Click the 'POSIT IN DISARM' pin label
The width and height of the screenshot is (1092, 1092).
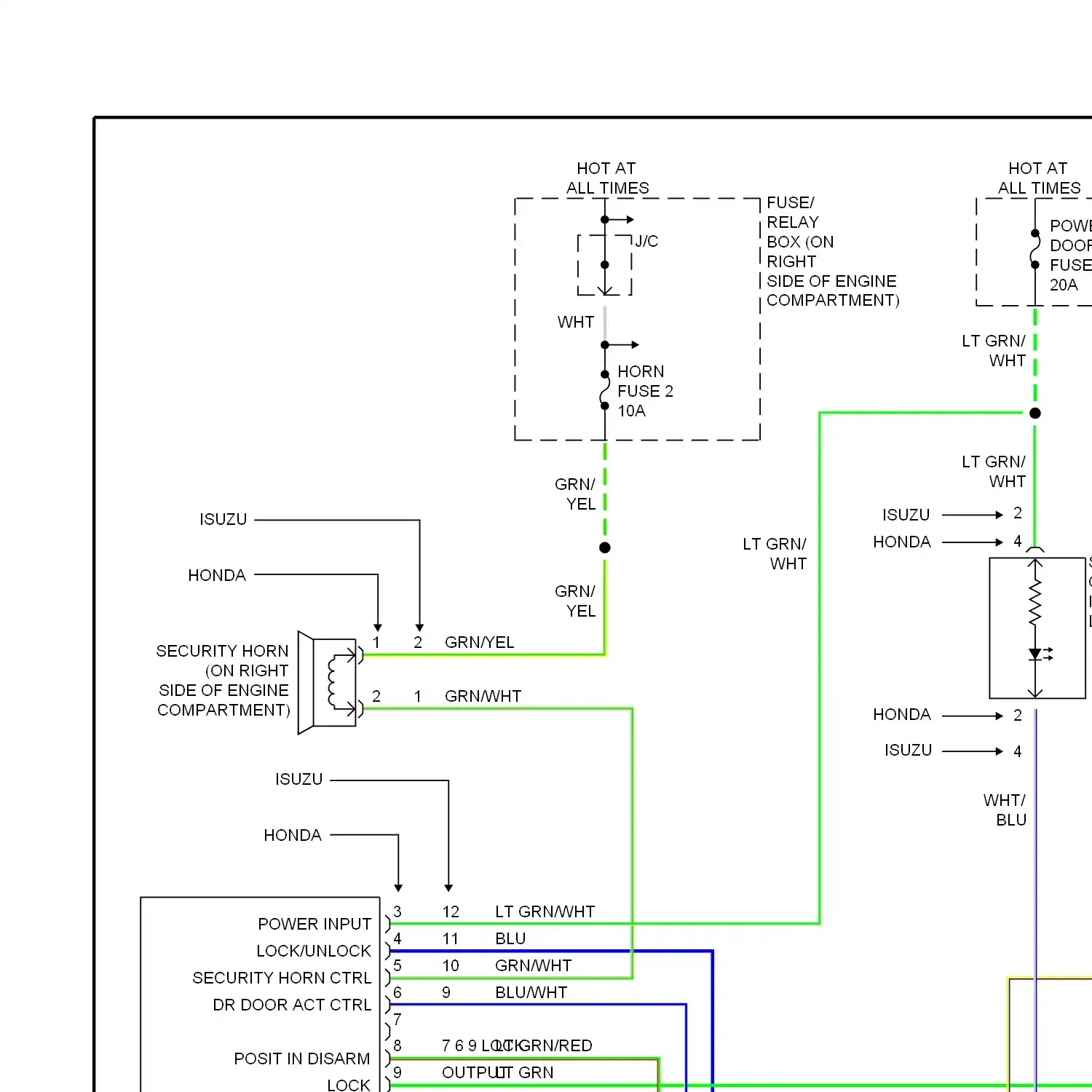click(302, 1059)
